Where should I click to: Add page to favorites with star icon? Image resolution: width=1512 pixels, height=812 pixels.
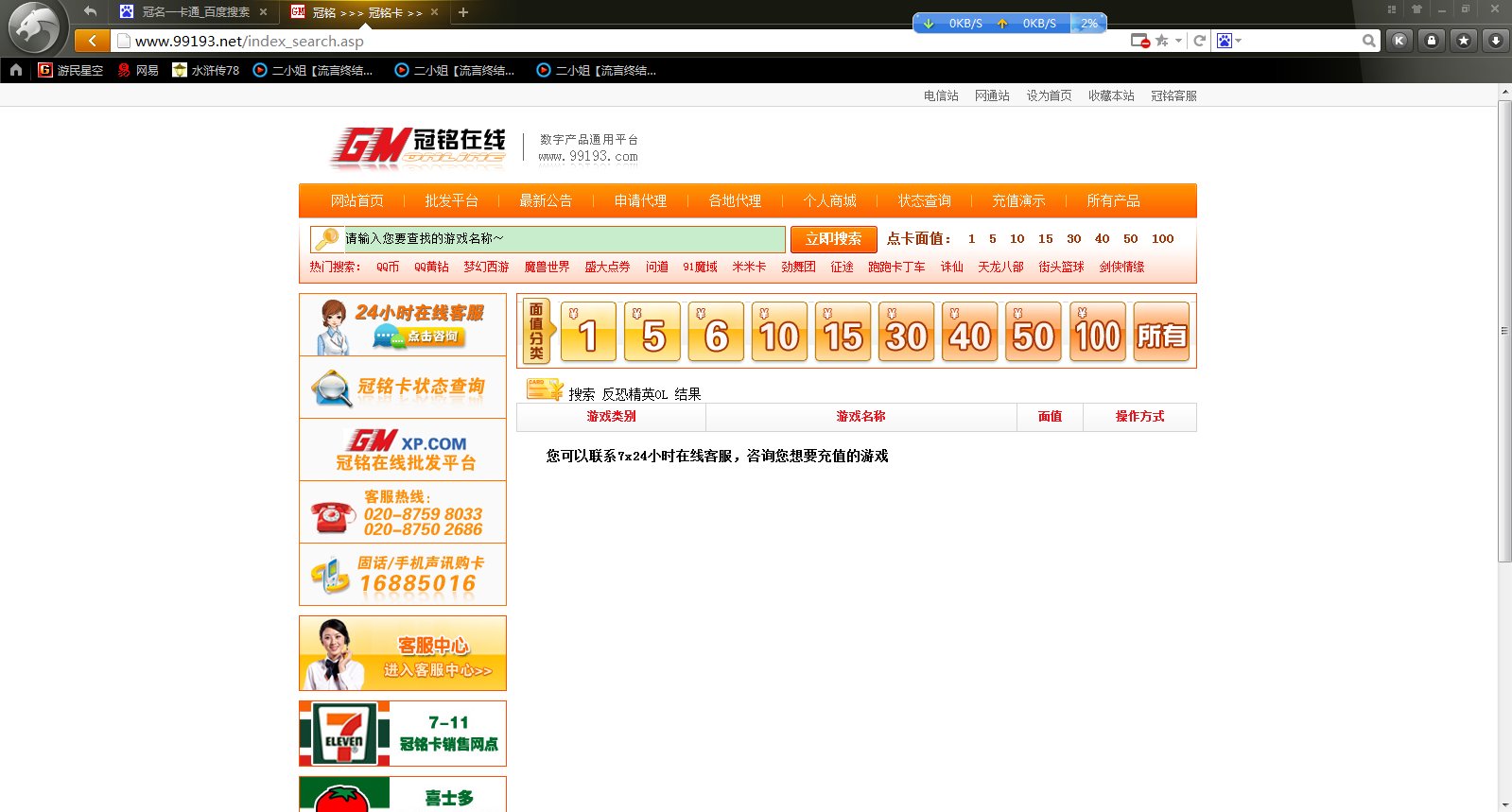tap(1162, 41)
